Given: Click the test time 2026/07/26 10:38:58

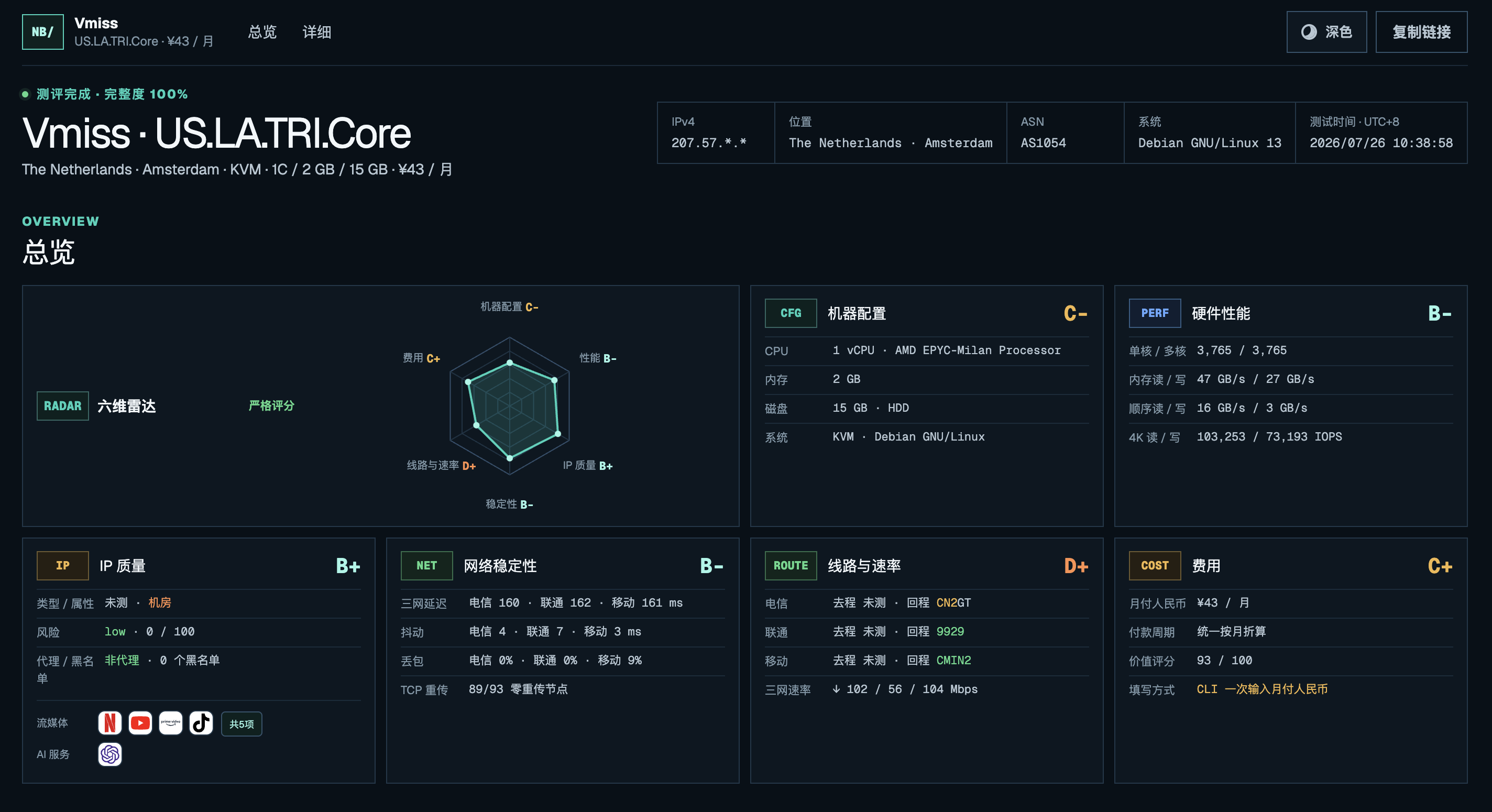Looking at the screenshot, I should click(x=1381, y=143).
